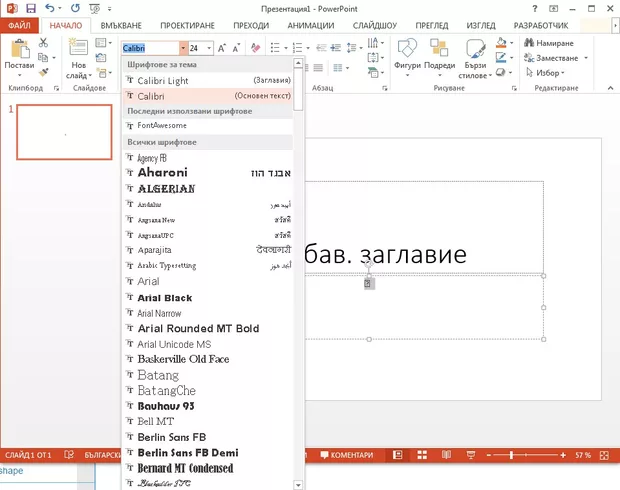Switch to Normal view in status bar
620x490 pixels.
coord(397,455)
